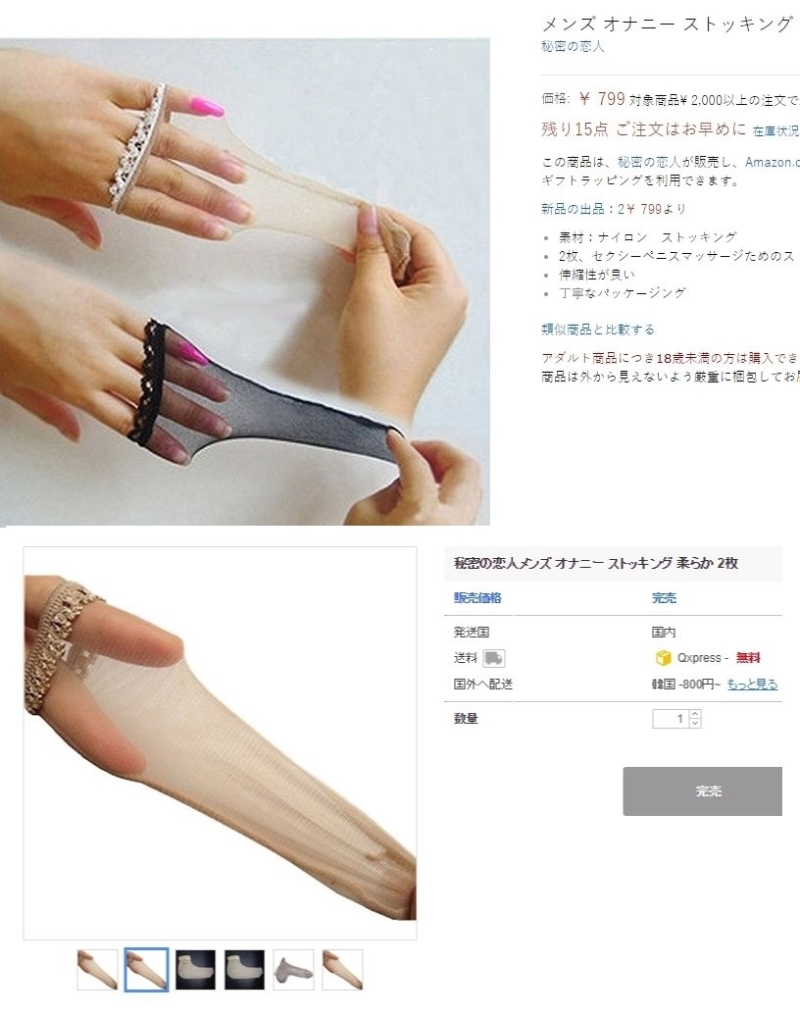Click the 販売価格 label heading
Image resolution: width=800 pixels, height=1016 pixels.
pos(477,598)
